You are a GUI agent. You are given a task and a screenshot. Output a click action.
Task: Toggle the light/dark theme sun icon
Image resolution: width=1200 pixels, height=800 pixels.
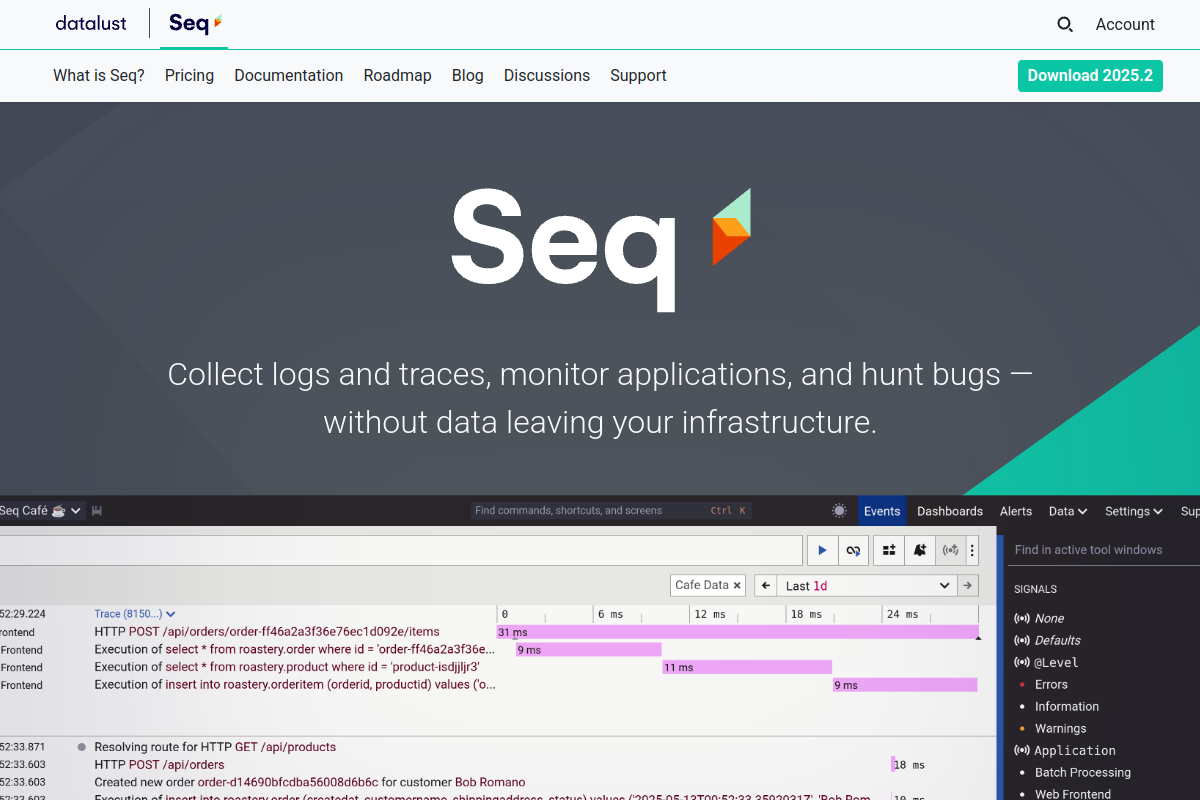click(x=839, y=510)
